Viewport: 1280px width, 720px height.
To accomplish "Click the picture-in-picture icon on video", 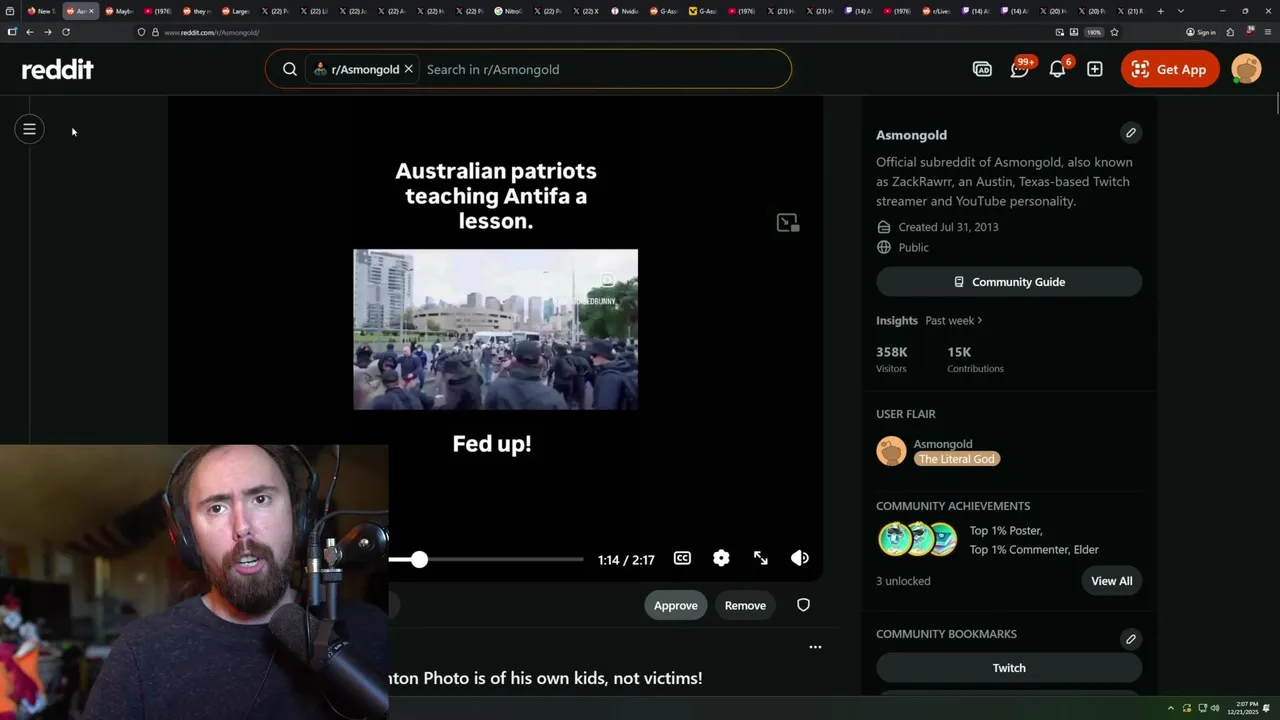I will pyautogui.click(x=788, y=223).
